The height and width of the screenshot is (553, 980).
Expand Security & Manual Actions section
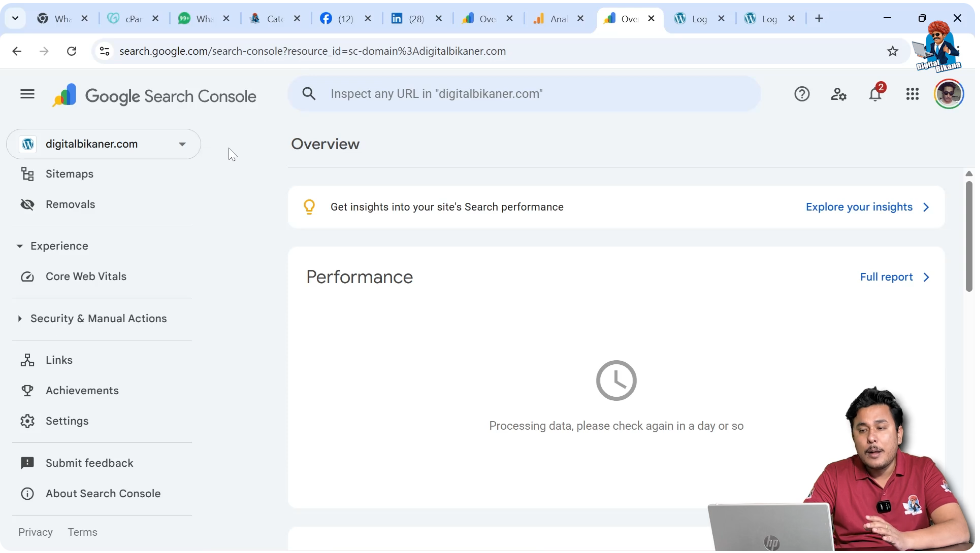(19, 319)
